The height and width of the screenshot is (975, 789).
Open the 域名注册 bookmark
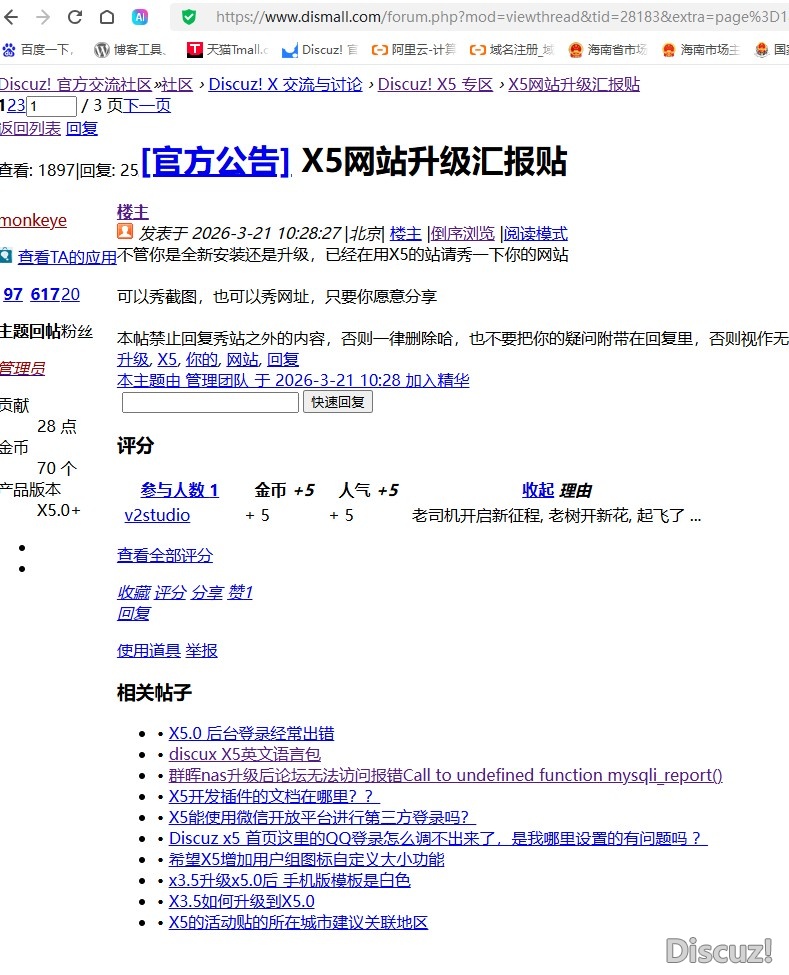512,50
